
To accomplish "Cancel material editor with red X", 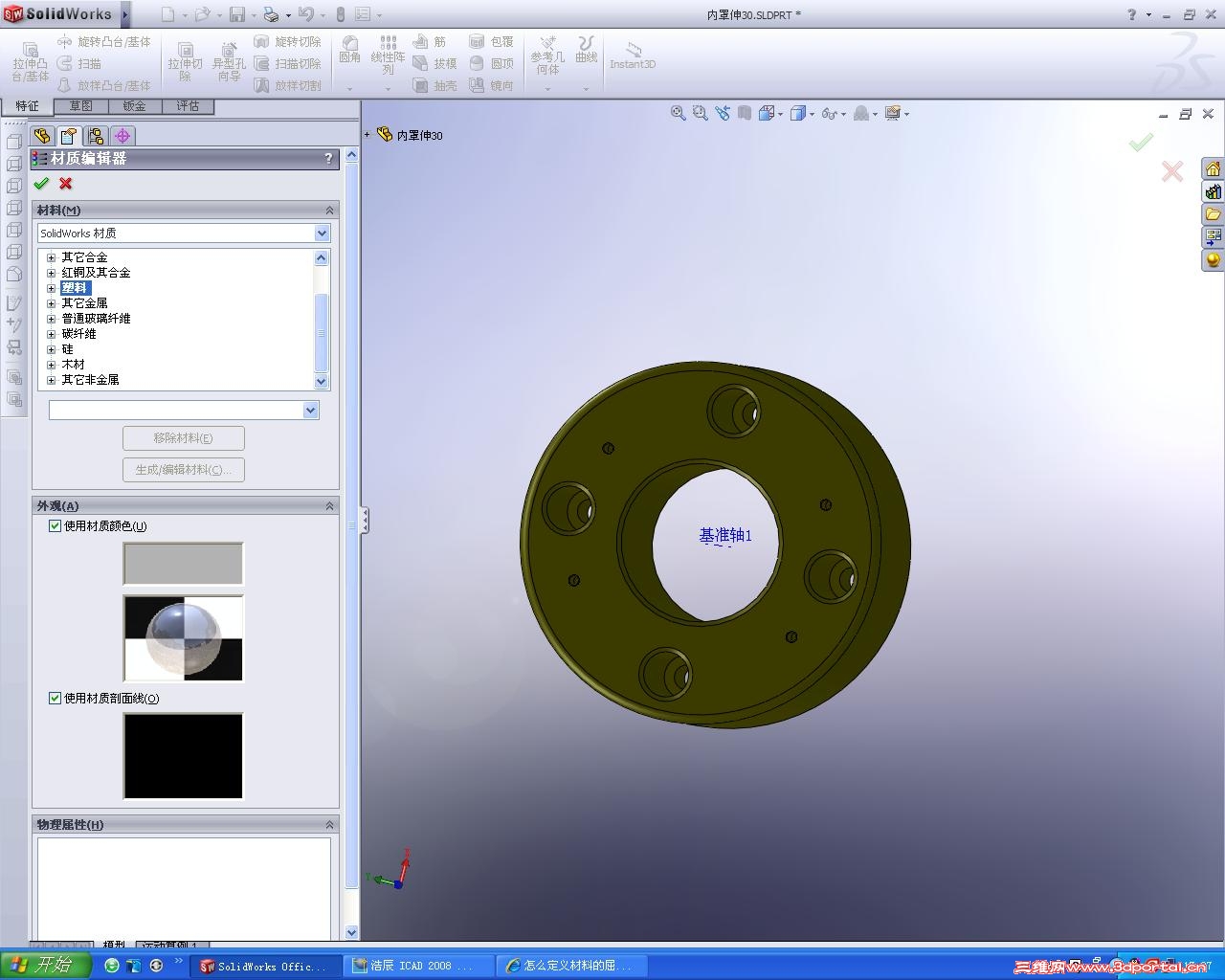I will [66, 184].
